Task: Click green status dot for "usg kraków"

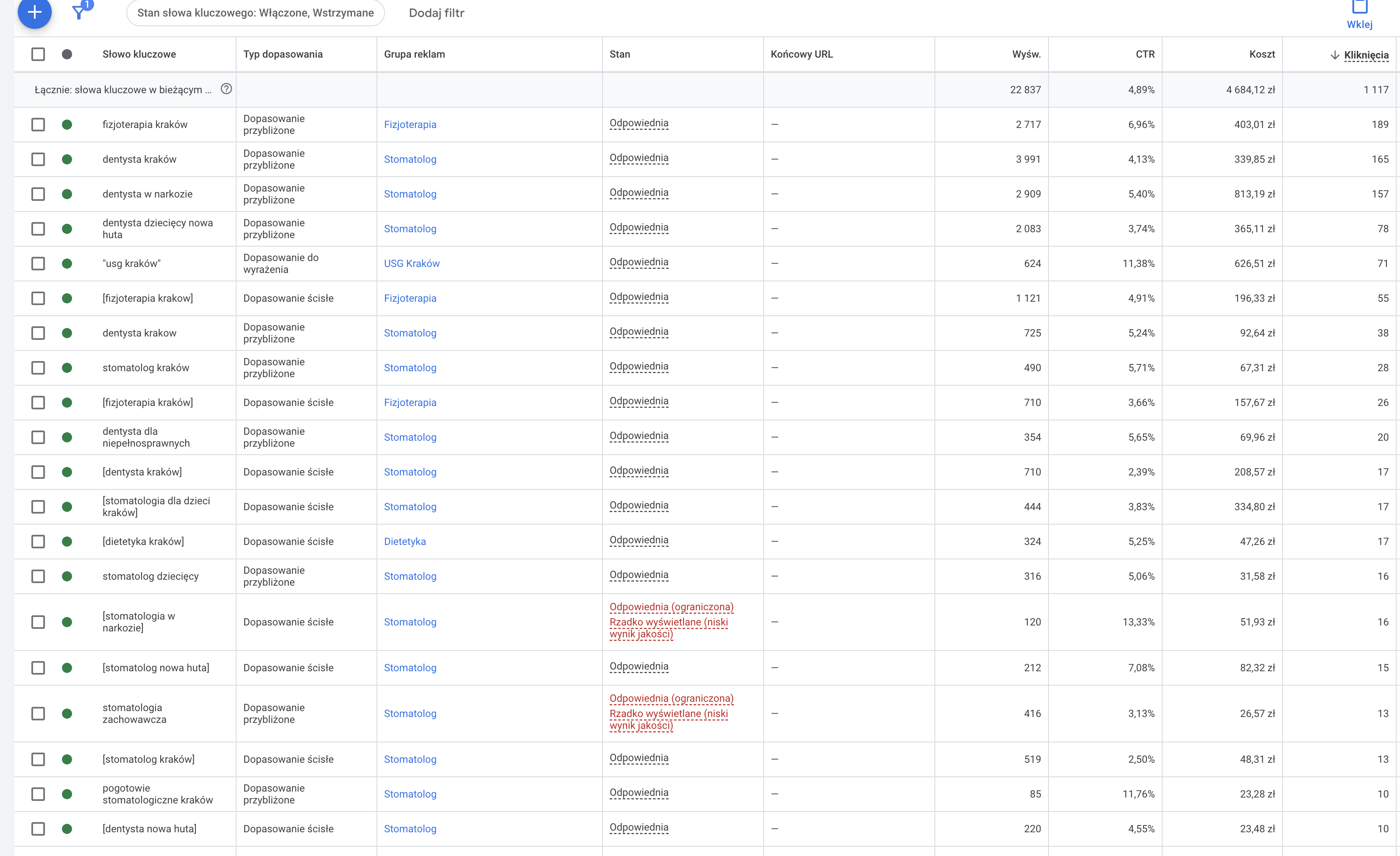Action: (67, 264)
